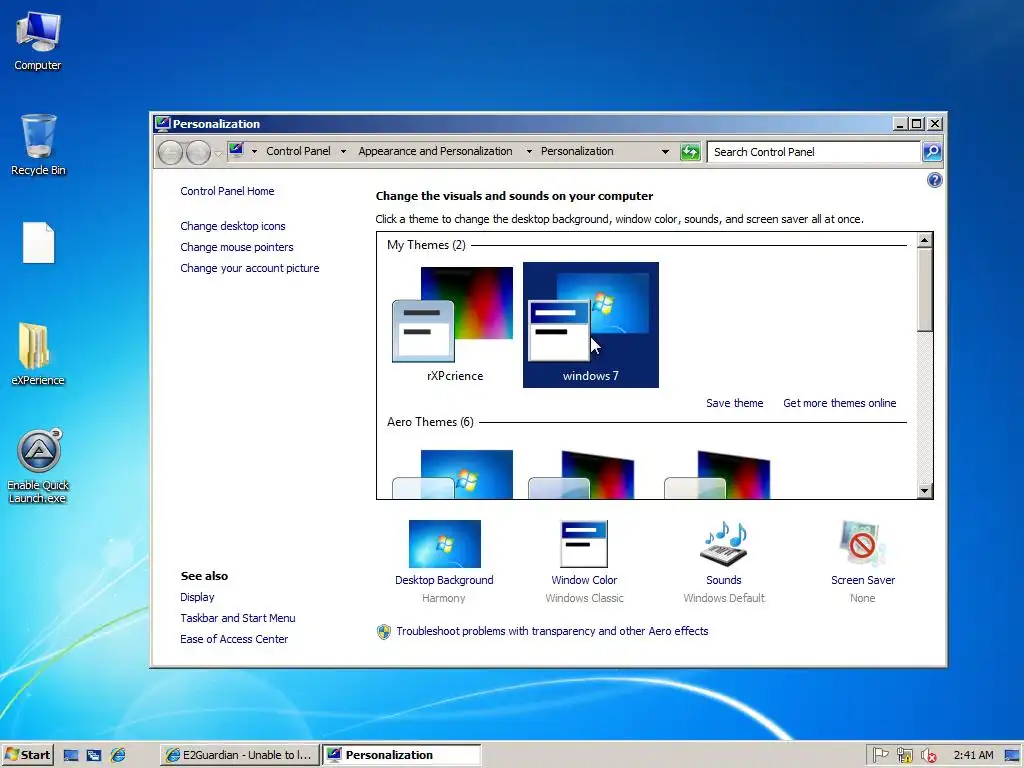Open Change desktop icons link
This screenshot has width=1024, height=768.
(x=232, y=226)
